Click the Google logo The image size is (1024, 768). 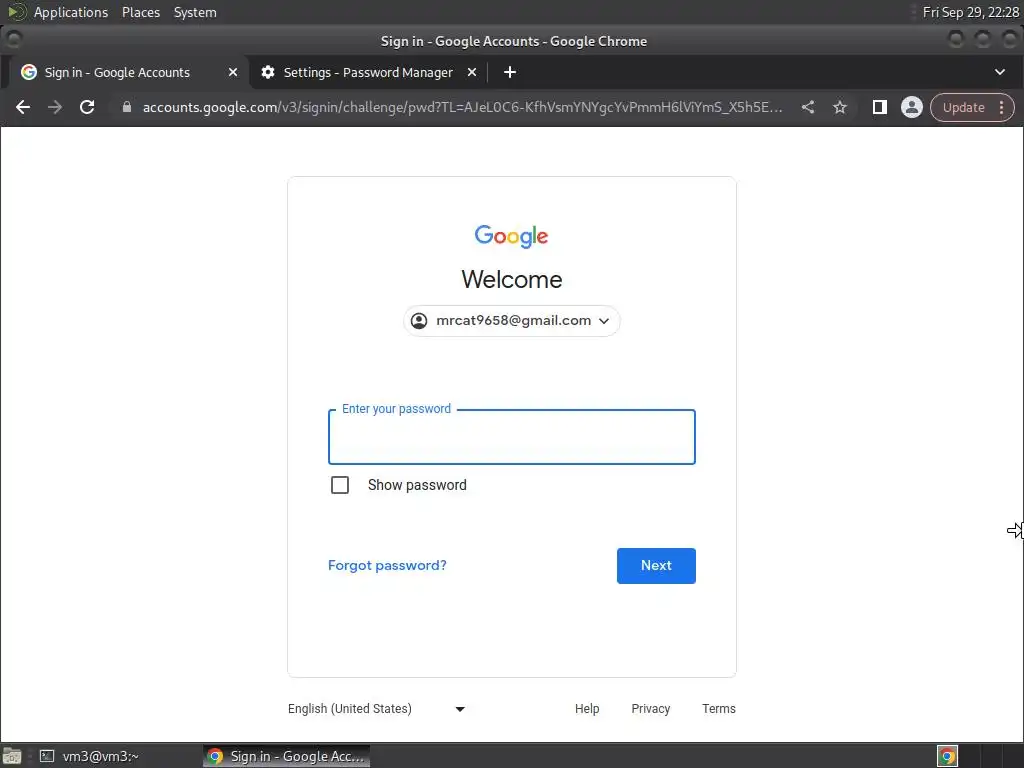[x=511, y=236]
